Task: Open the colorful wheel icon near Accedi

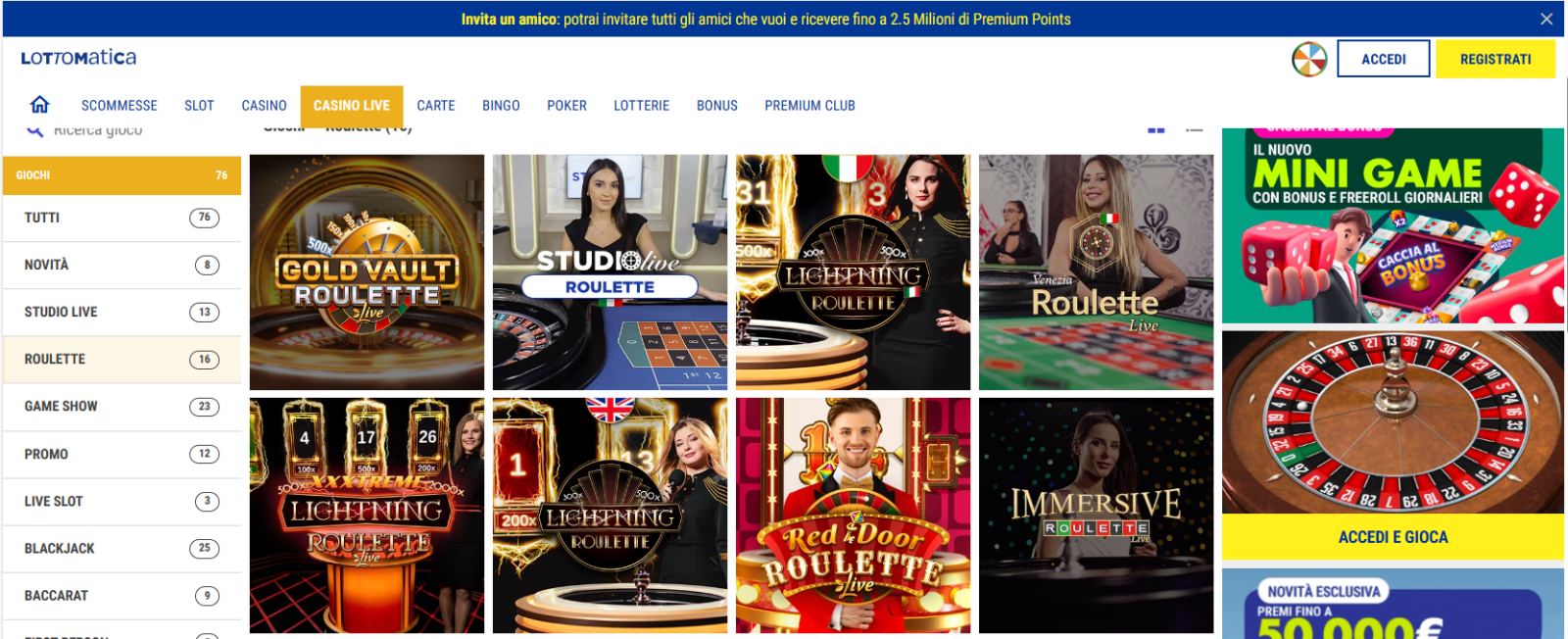Action: click(1309, 59)
